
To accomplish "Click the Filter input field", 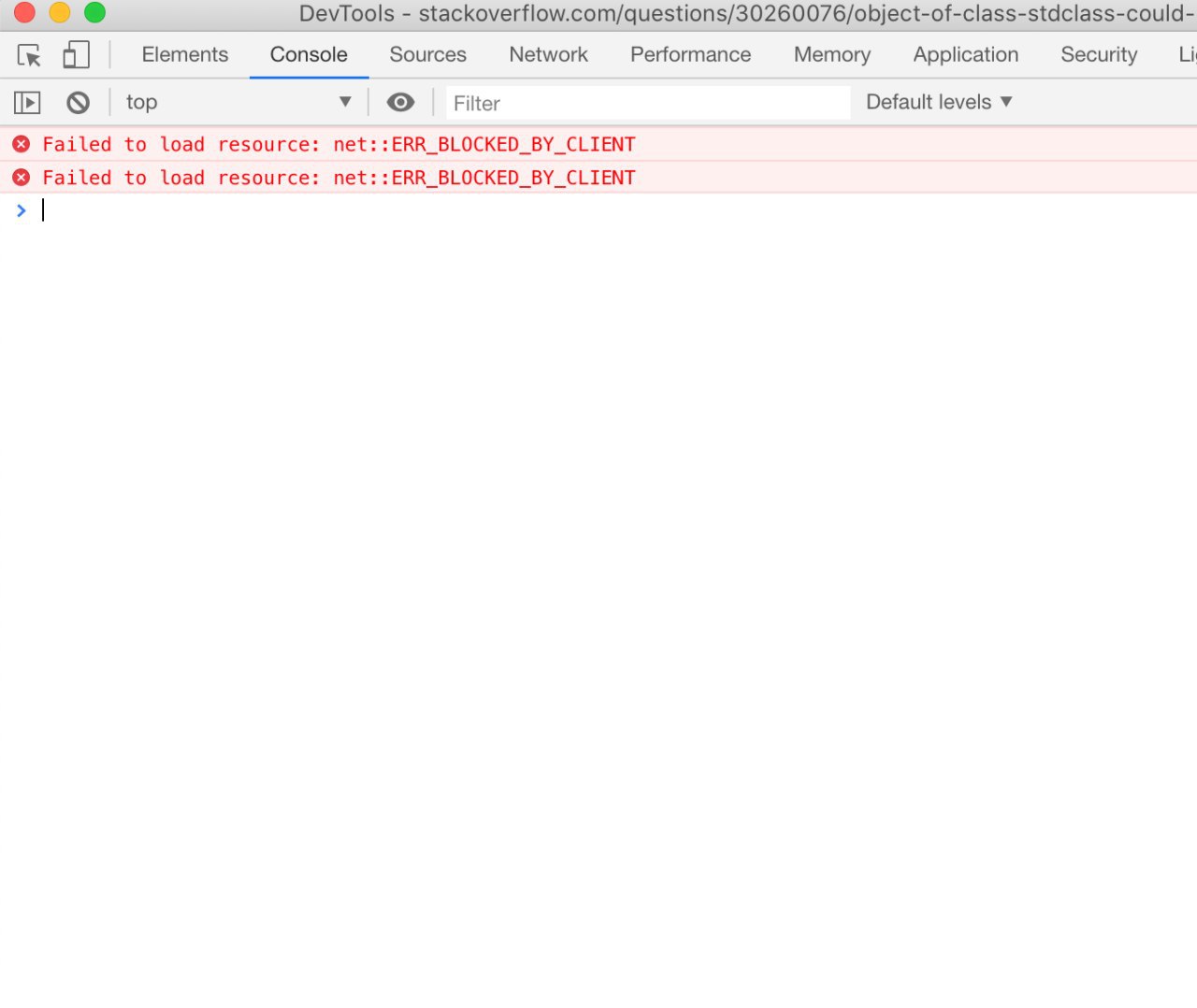I will (x=648, y=103).
